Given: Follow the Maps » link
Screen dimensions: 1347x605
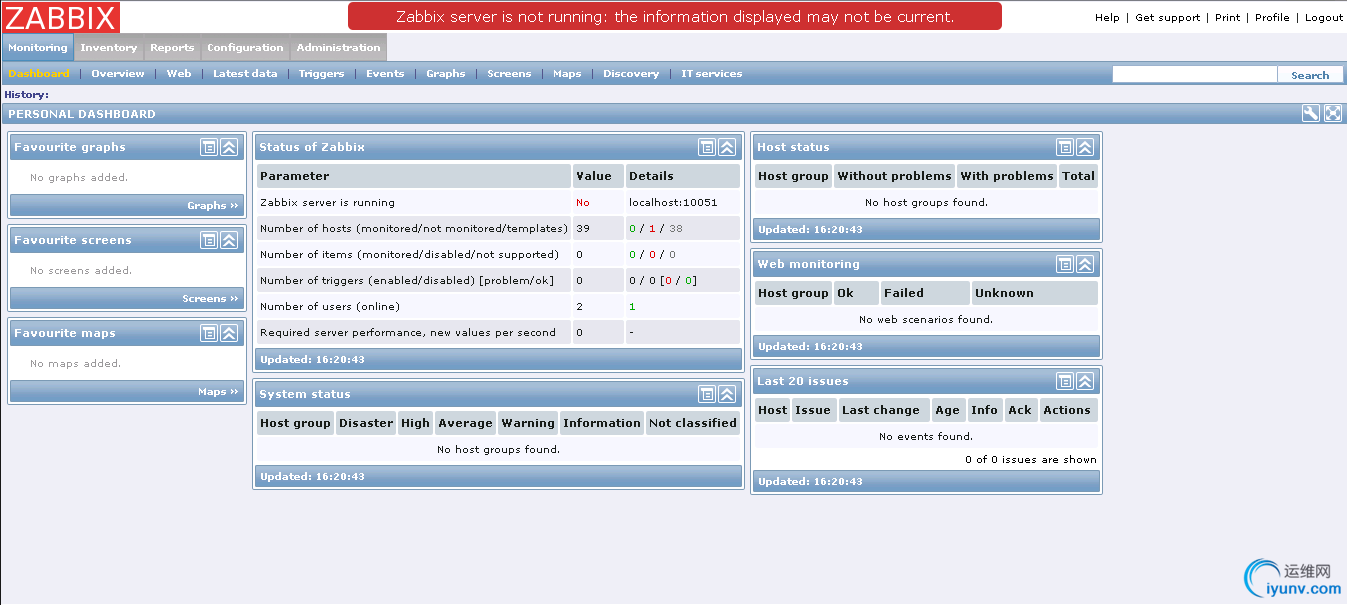Looking at the screenshot, I should [x=219, y=392].
